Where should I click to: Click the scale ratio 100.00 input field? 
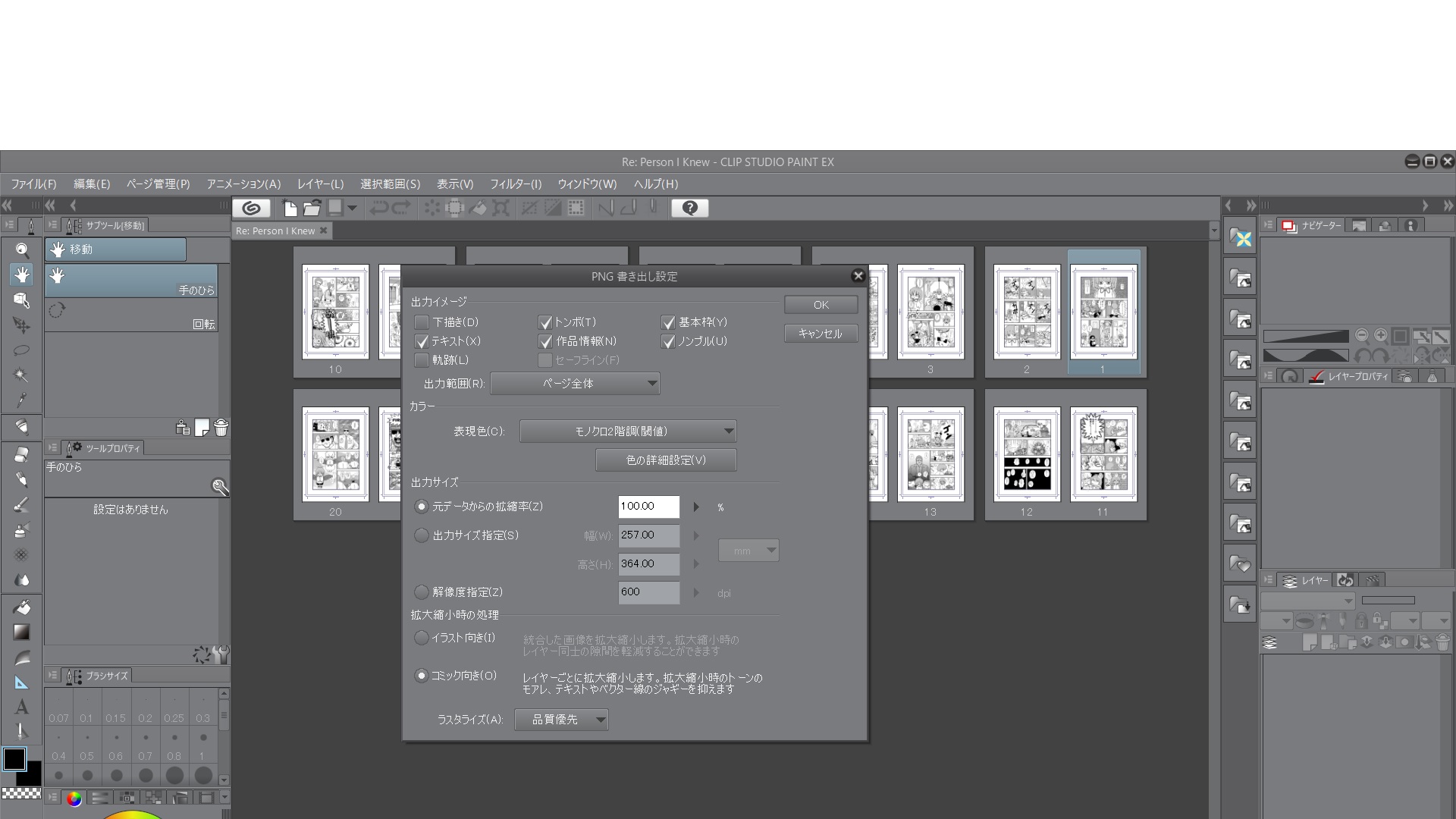(x=648, y=507)
